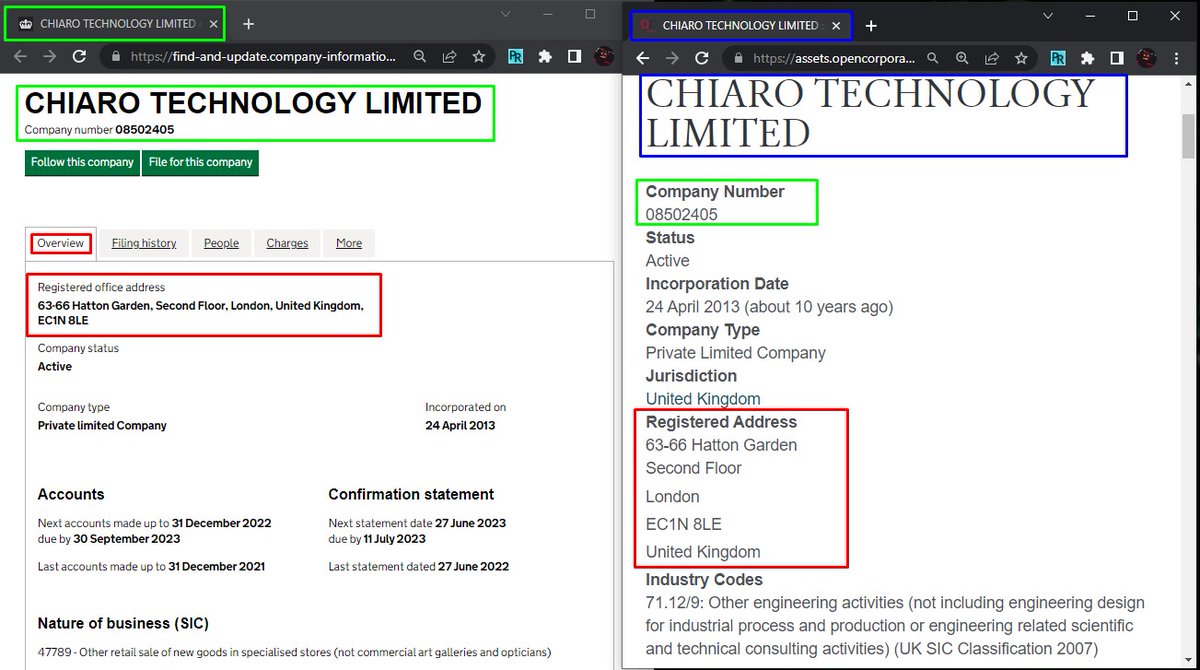Open extensions puzzle menu in OpenCorporates window
The height and width of the screenshot is (670, 1200).
point(1087,59)
